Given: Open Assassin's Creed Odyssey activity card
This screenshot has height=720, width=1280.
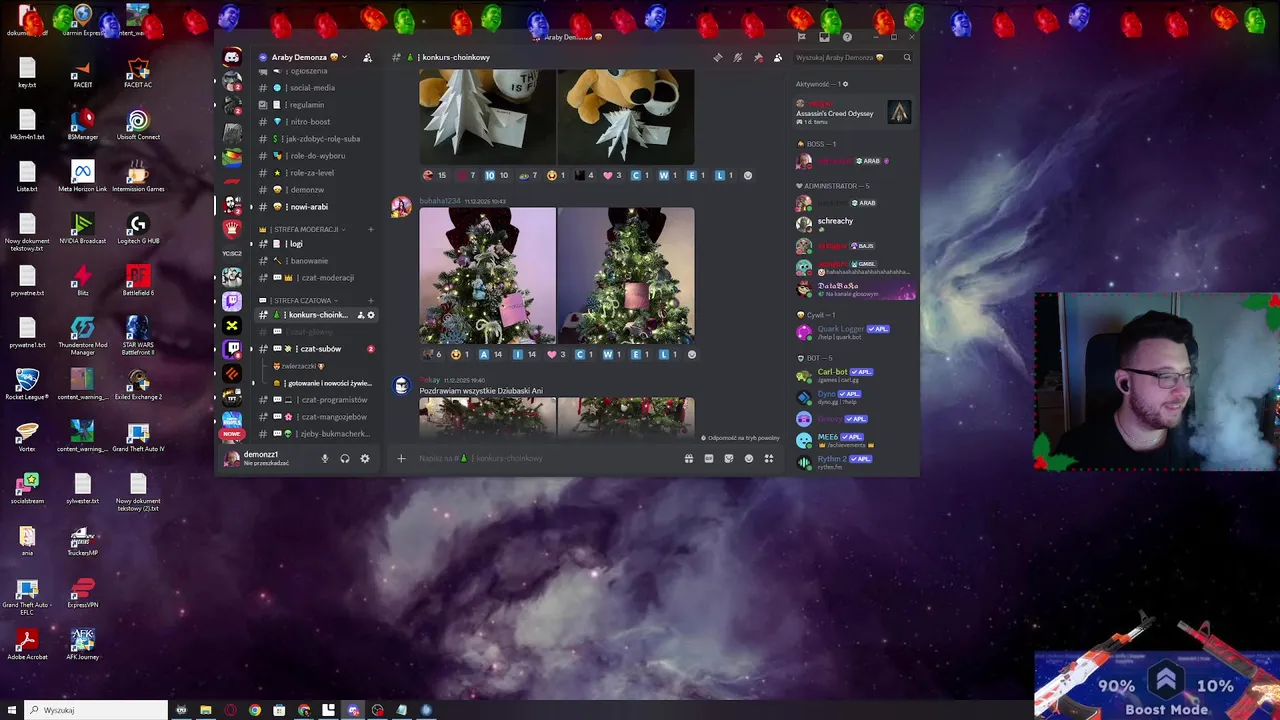Looking at the screenshot, I should (856, 112).
